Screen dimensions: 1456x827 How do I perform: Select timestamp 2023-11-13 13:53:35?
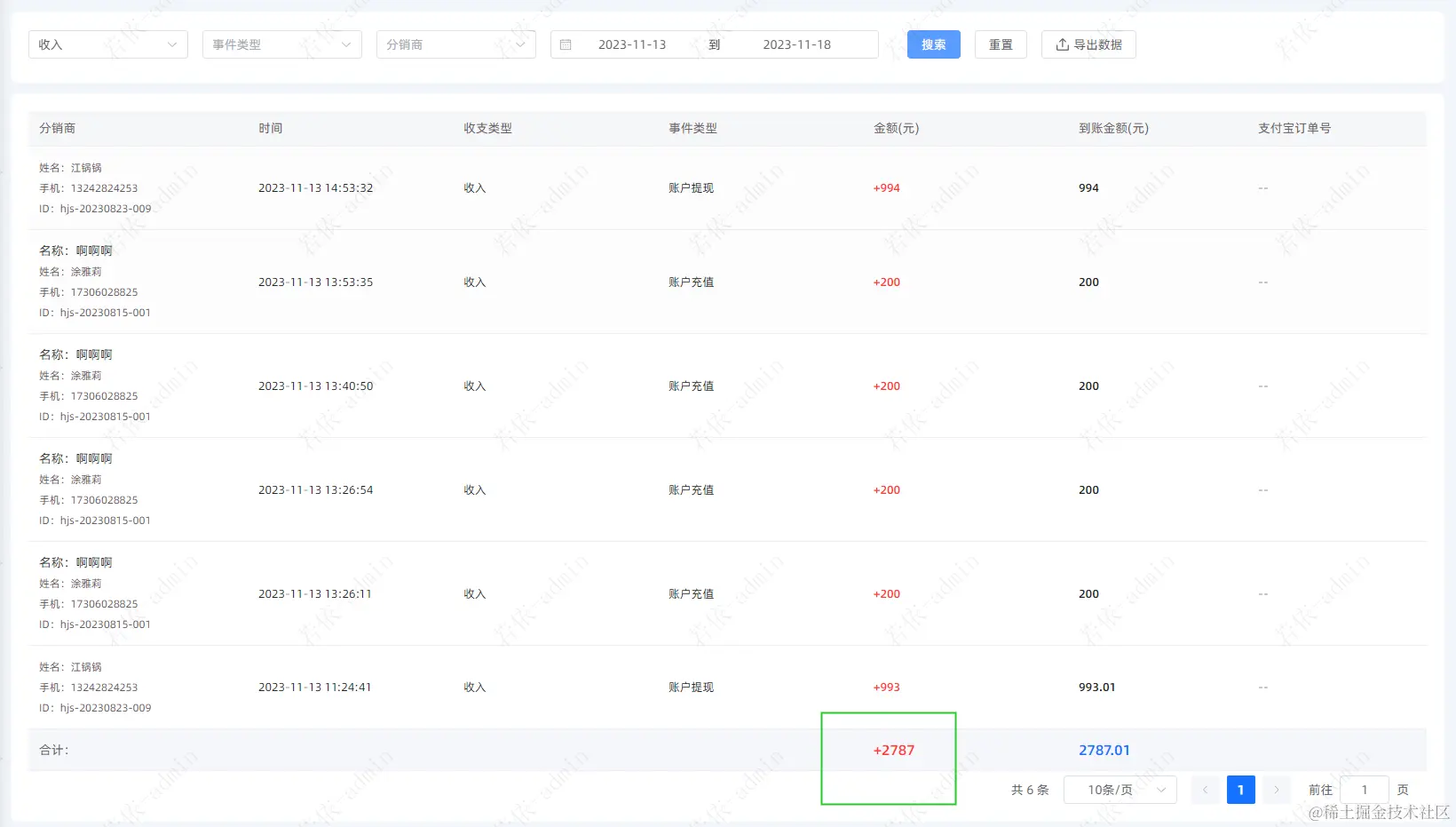point(316,282)
